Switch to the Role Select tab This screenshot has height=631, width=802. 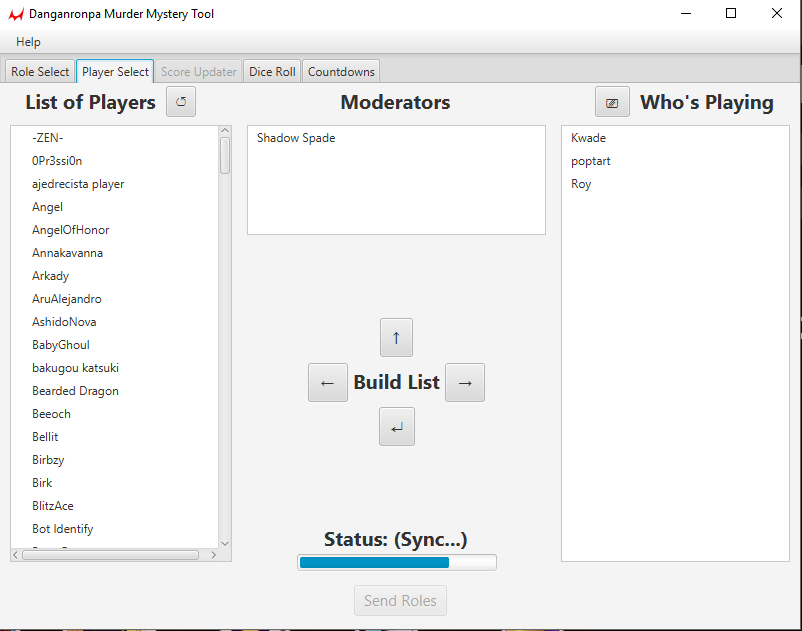click(40, 72)
